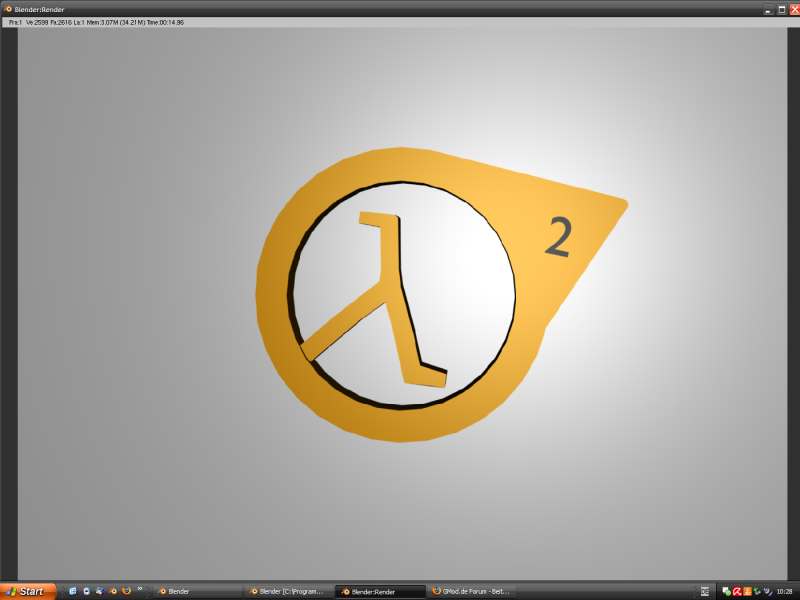800x600 pixels.
Task: Click the red Avira antivirus tray icon
Action: (x=737, y=591)
